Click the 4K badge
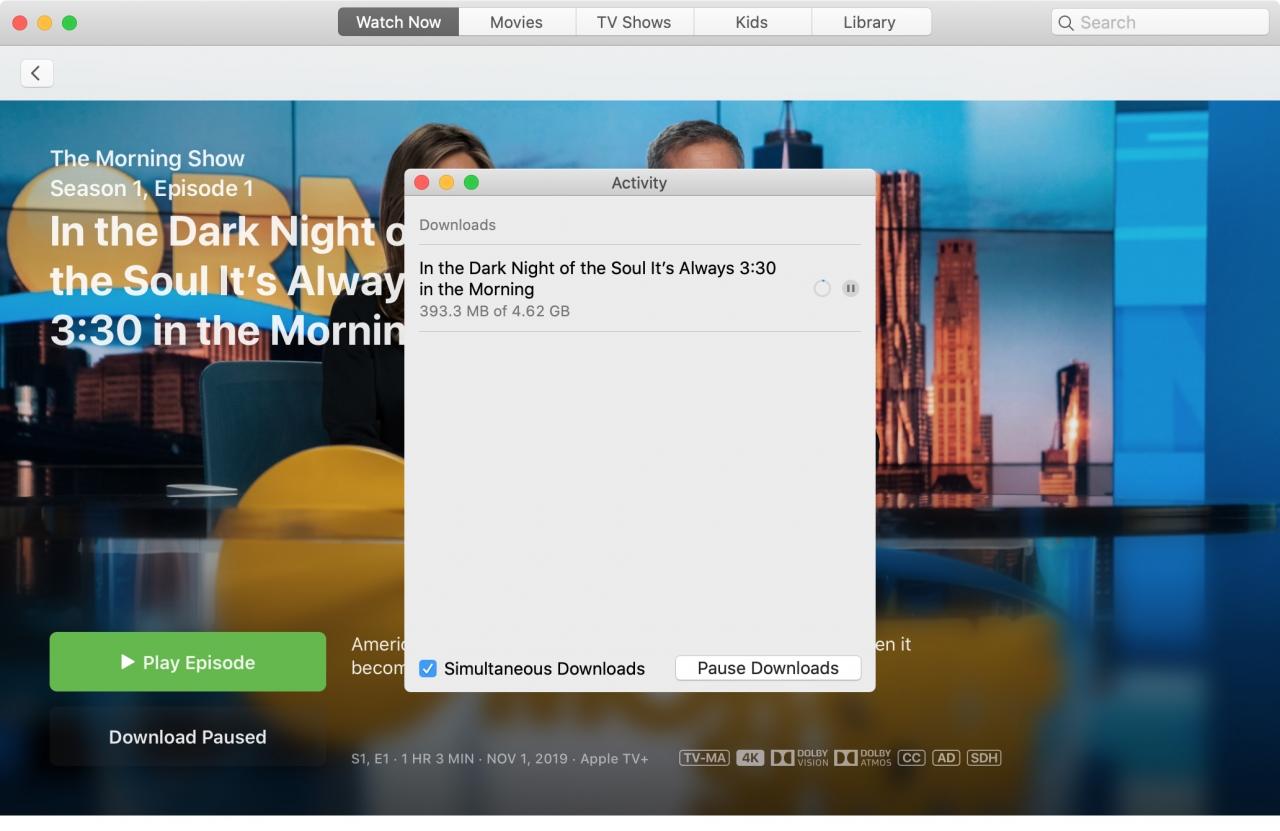Image resolution: width=1280 pixels, height=831 pixels. pyautogui.click(x=750, y=758)
